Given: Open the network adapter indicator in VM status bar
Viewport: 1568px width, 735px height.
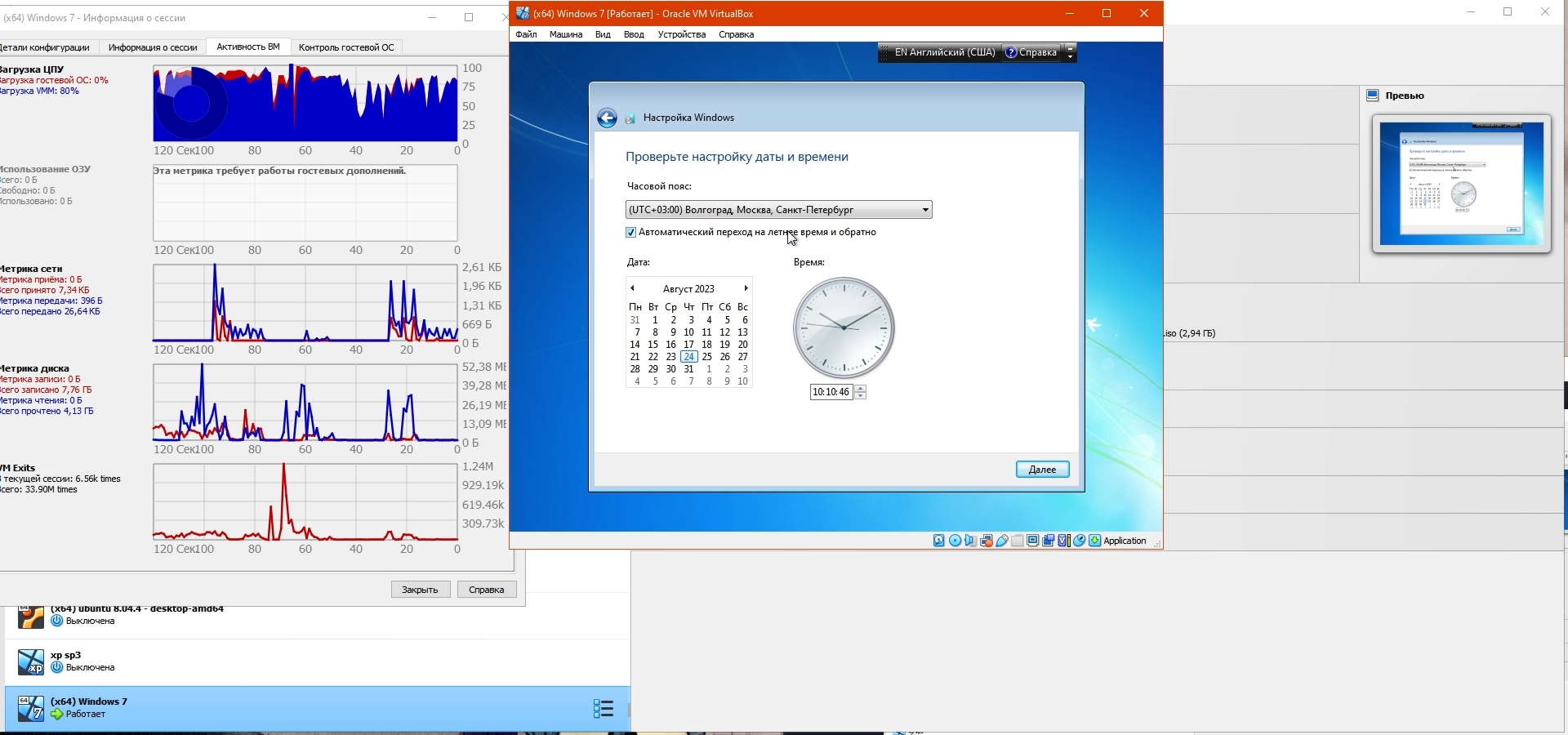Looking at the screenshot, I should (x=986, y=541).
